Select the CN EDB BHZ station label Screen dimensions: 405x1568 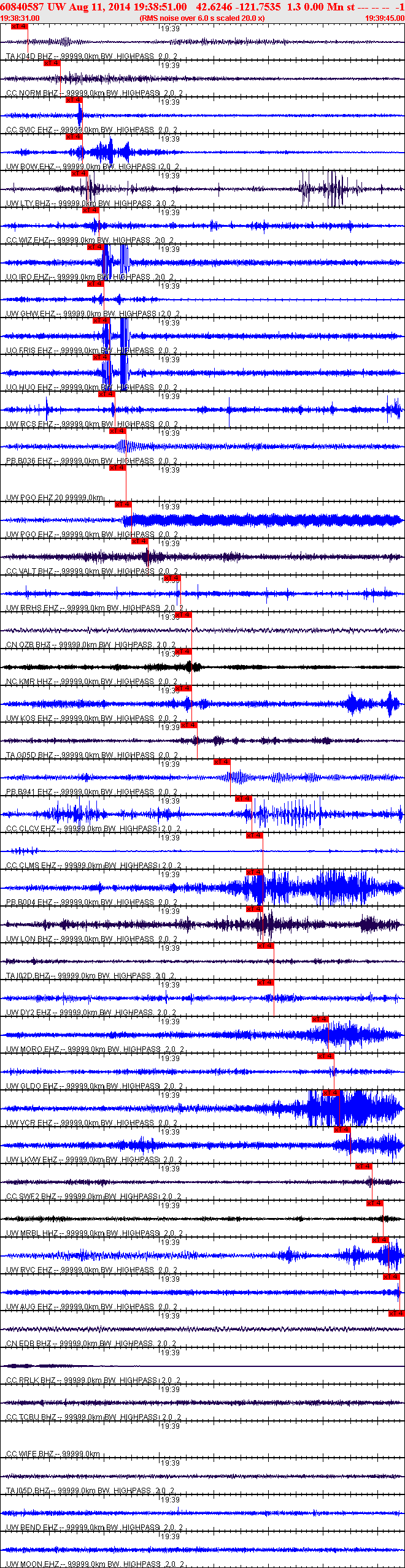coord(91,1344)
